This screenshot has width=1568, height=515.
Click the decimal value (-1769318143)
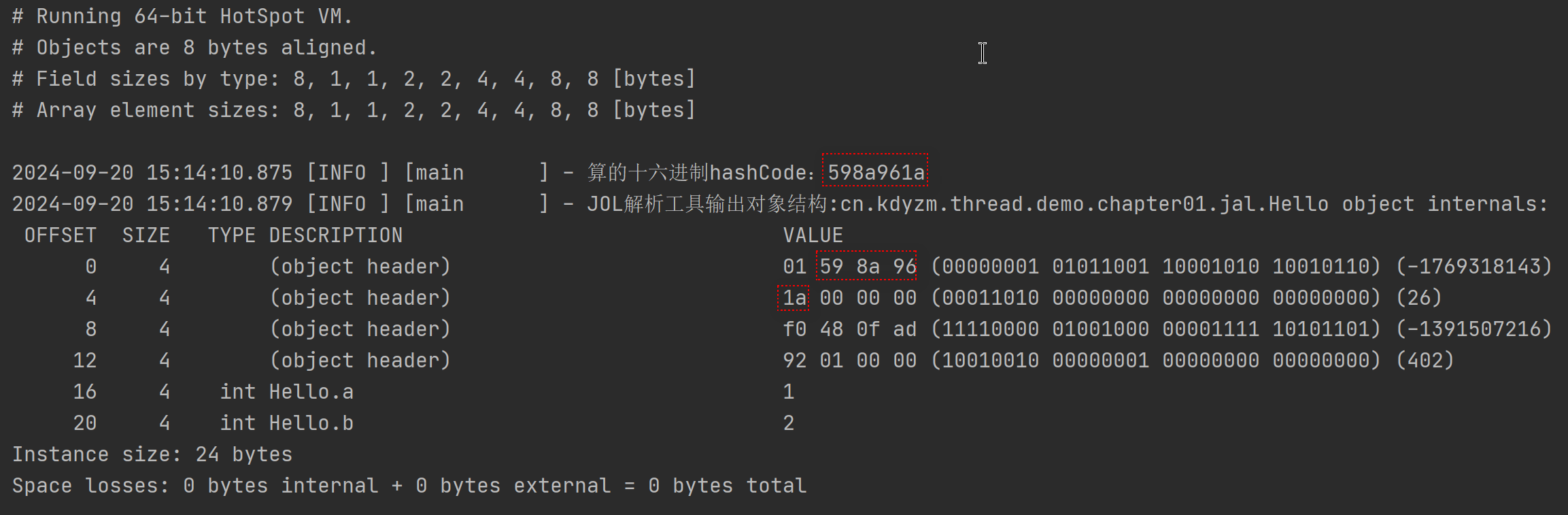pos(1473,266)
